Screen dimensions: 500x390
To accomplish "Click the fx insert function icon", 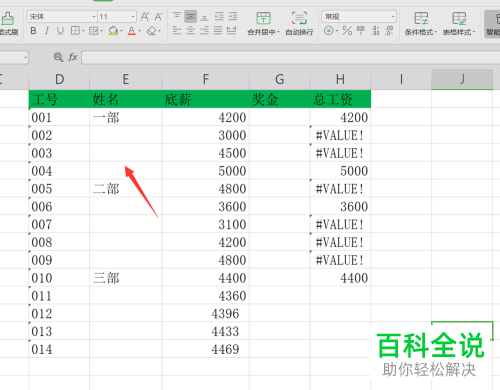I will pyautogui.click(x=73, y=57).
